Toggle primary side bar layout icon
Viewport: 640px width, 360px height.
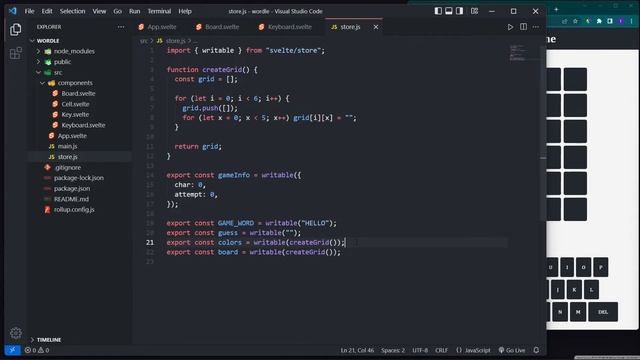(438, 11)
